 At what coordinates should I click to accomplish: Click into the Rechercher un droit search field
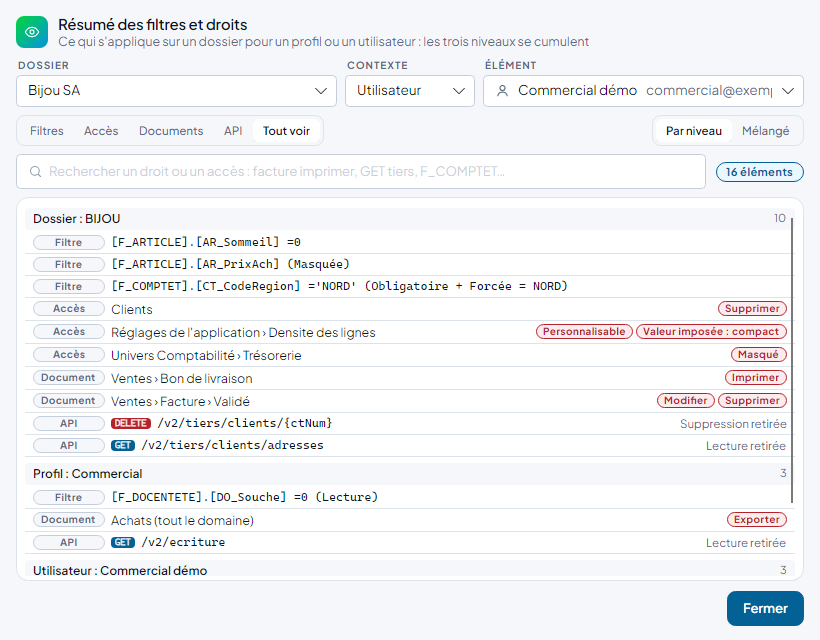coord(361,172)
